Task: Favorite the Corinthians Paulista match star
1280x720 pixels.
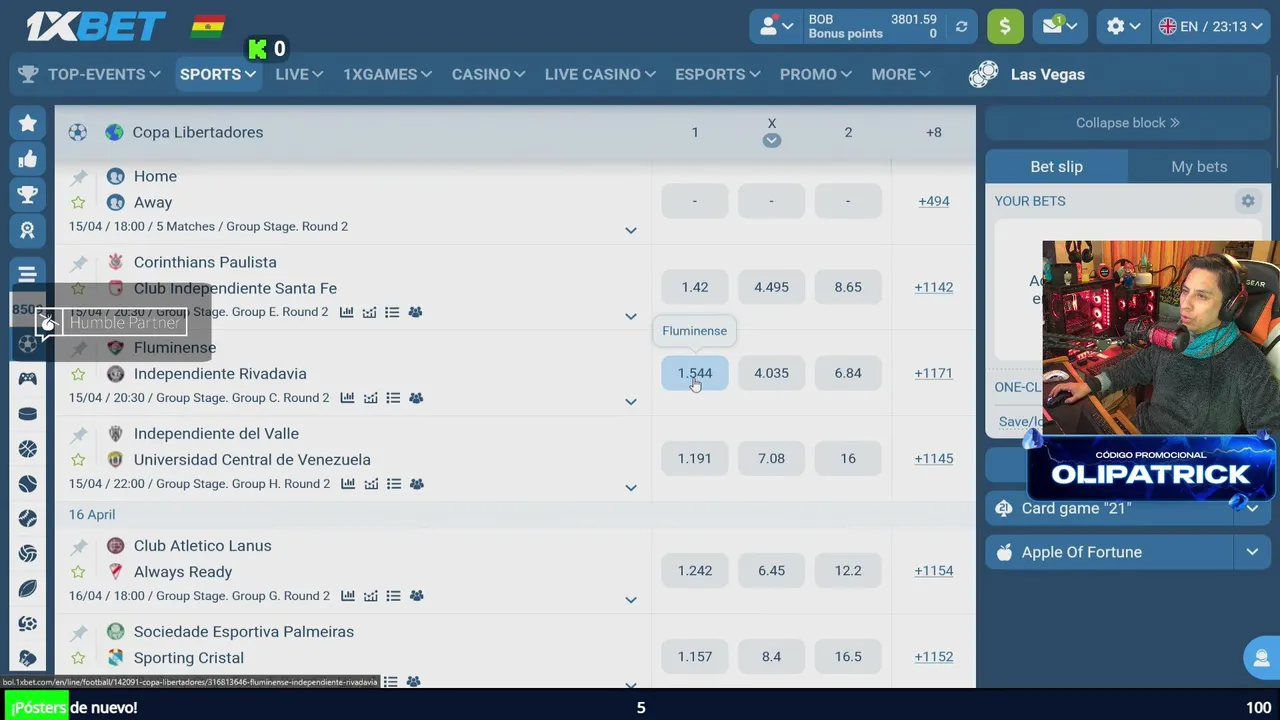Action: pos(78,288)
